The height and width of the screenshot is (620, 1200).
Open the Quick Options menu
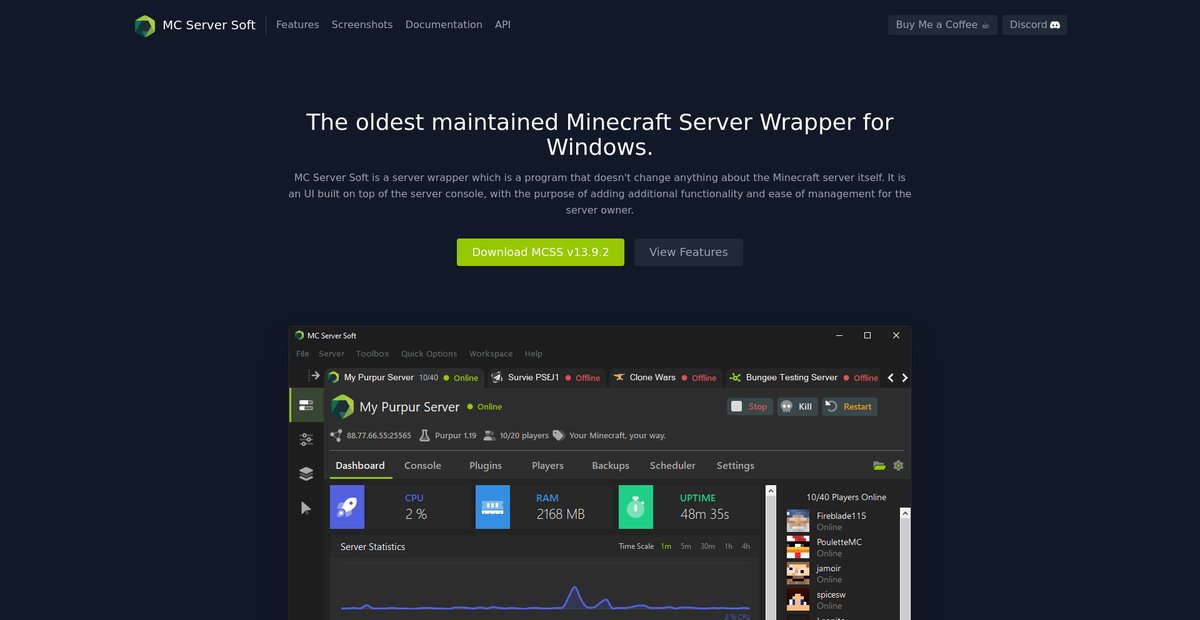tap(429, 354)
